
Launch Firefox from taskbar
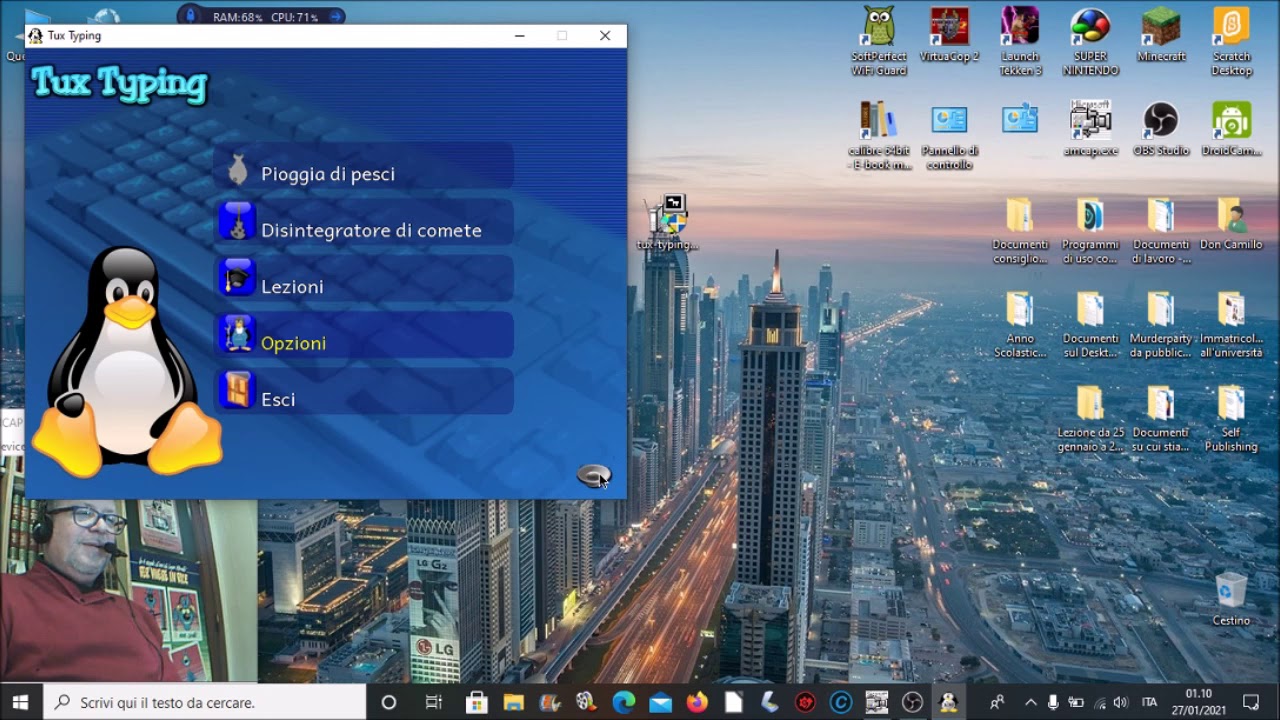tap(697, 702)
